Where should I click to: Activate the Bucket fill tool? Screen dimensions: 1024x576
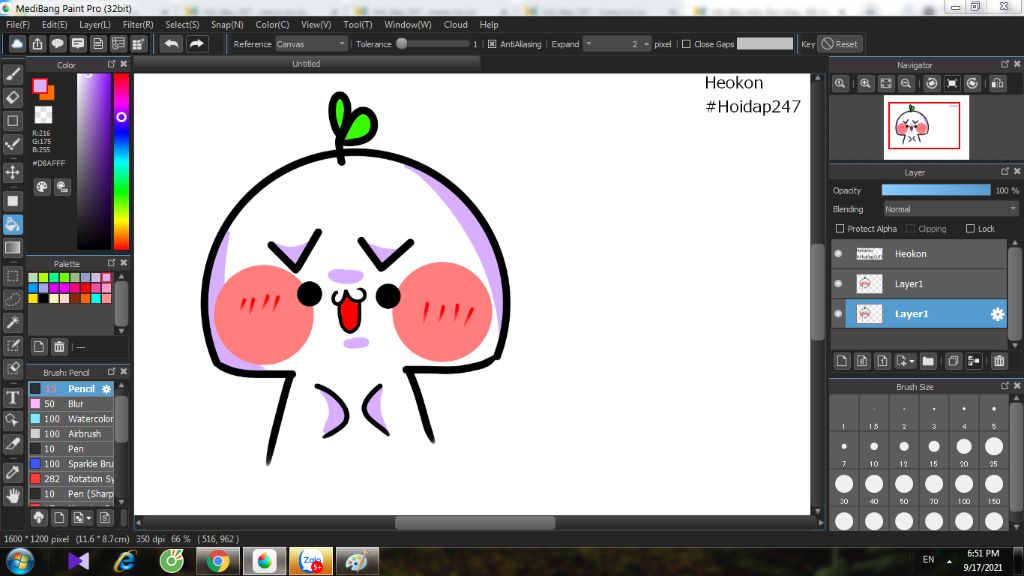[x=12, y=224]
